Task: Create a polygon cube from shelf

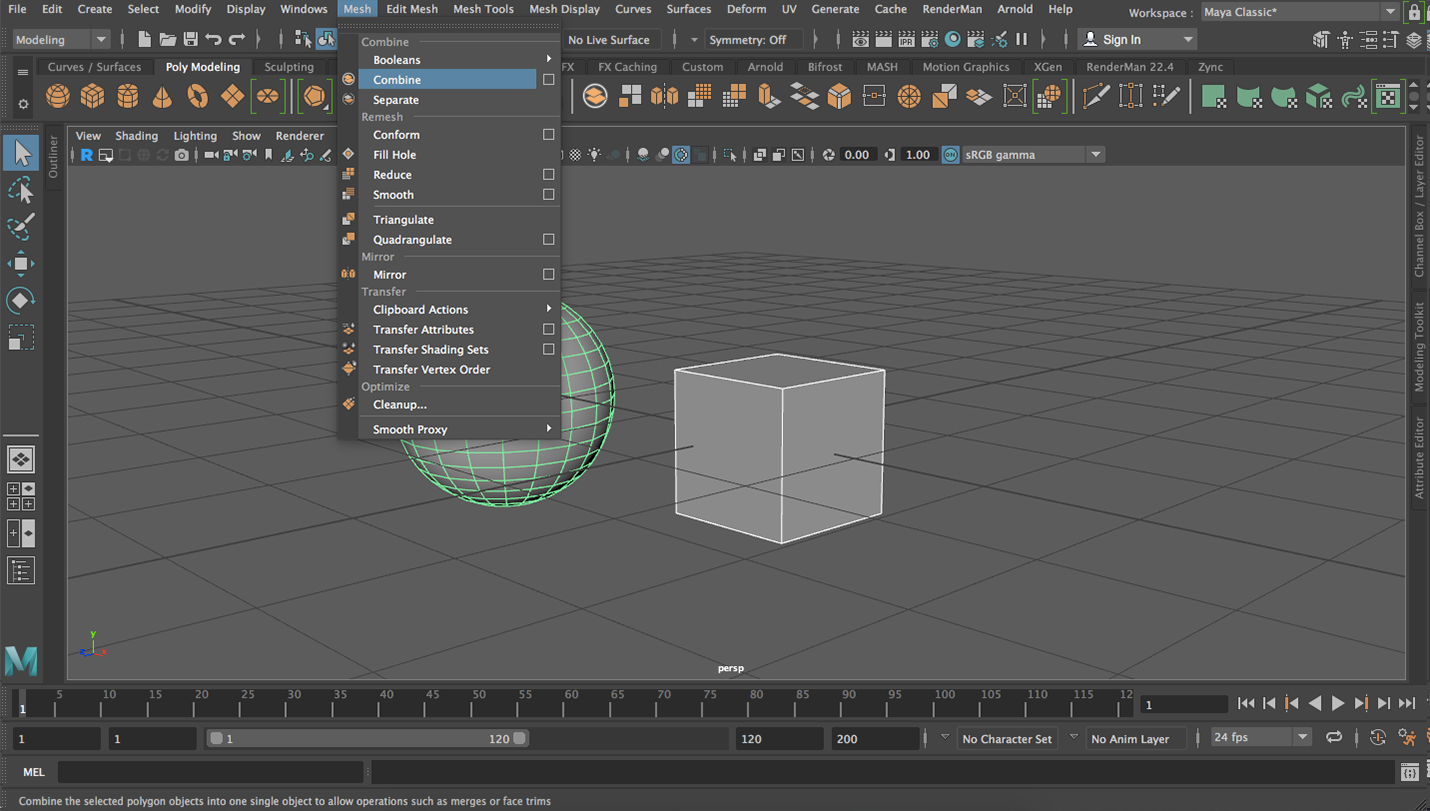Action: [x=93, y=96]
